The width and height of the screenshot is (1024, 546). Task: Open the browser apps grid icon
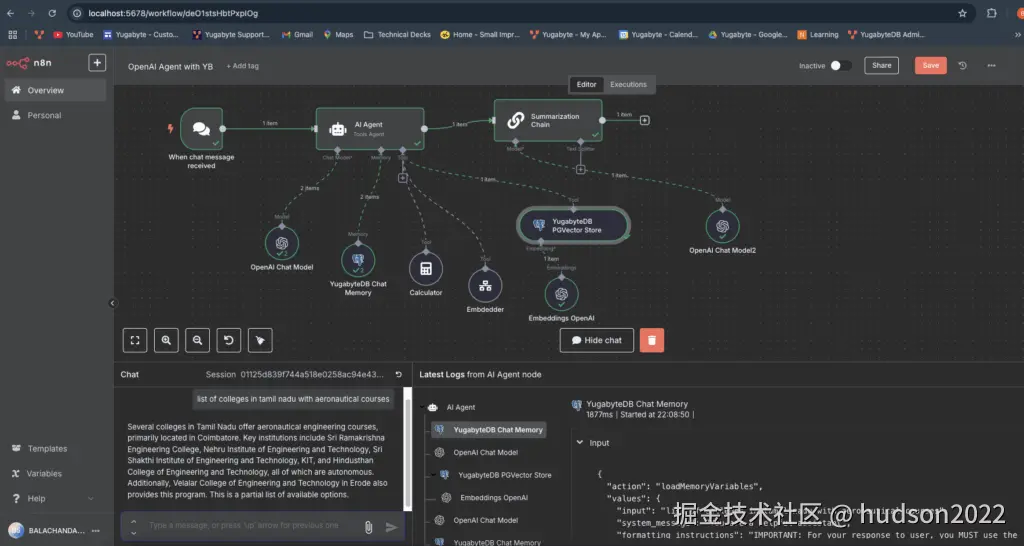click(x=12, y=35)
